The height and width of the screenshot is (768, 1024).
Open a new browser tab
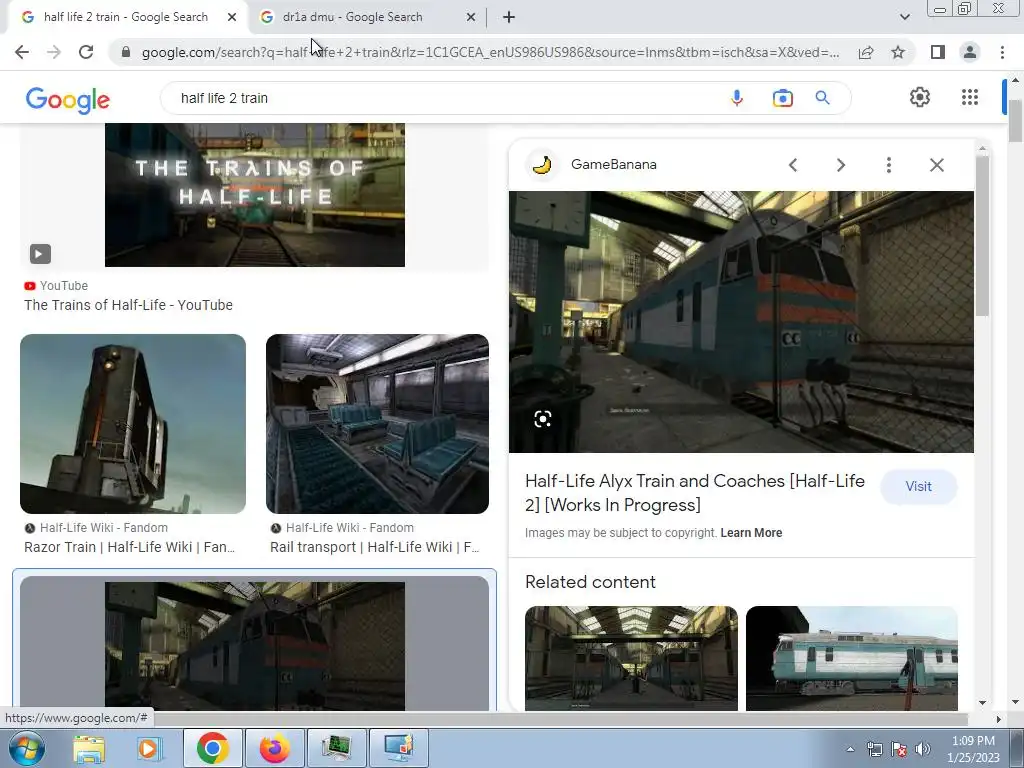point(509,17)
